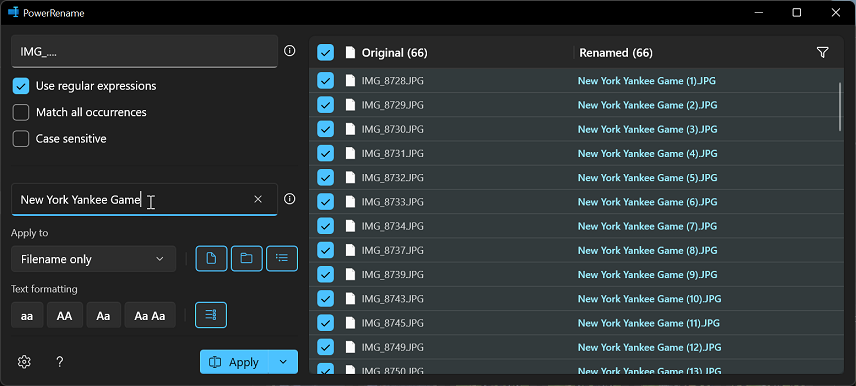Image resolution: width=856 pixels, height=386 pixels.
Task: Toggle the select all checkbox in header
Action: pos(325,52)
